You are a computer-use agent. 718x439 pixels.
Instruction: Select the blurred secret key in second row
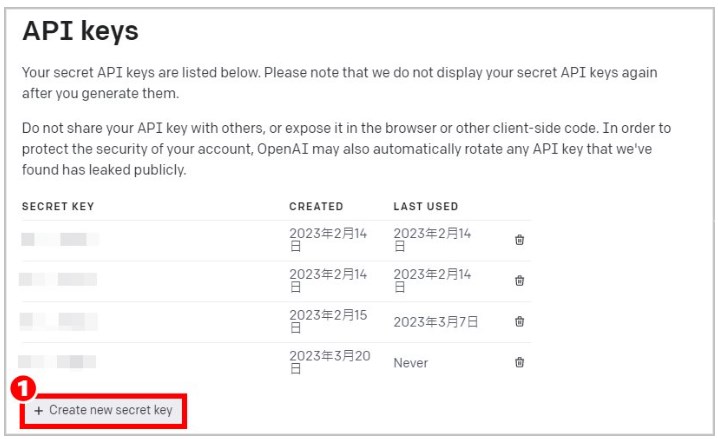[x=60, y=280]
